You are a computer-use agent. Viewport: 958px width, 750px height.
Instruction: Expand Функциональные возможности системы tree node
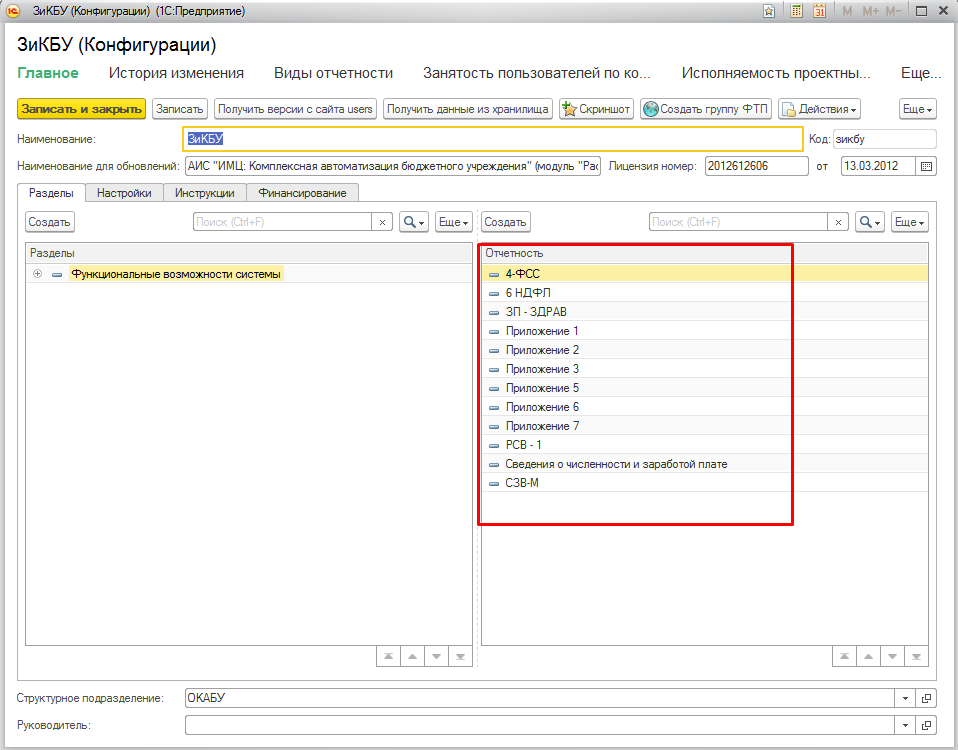38,273
